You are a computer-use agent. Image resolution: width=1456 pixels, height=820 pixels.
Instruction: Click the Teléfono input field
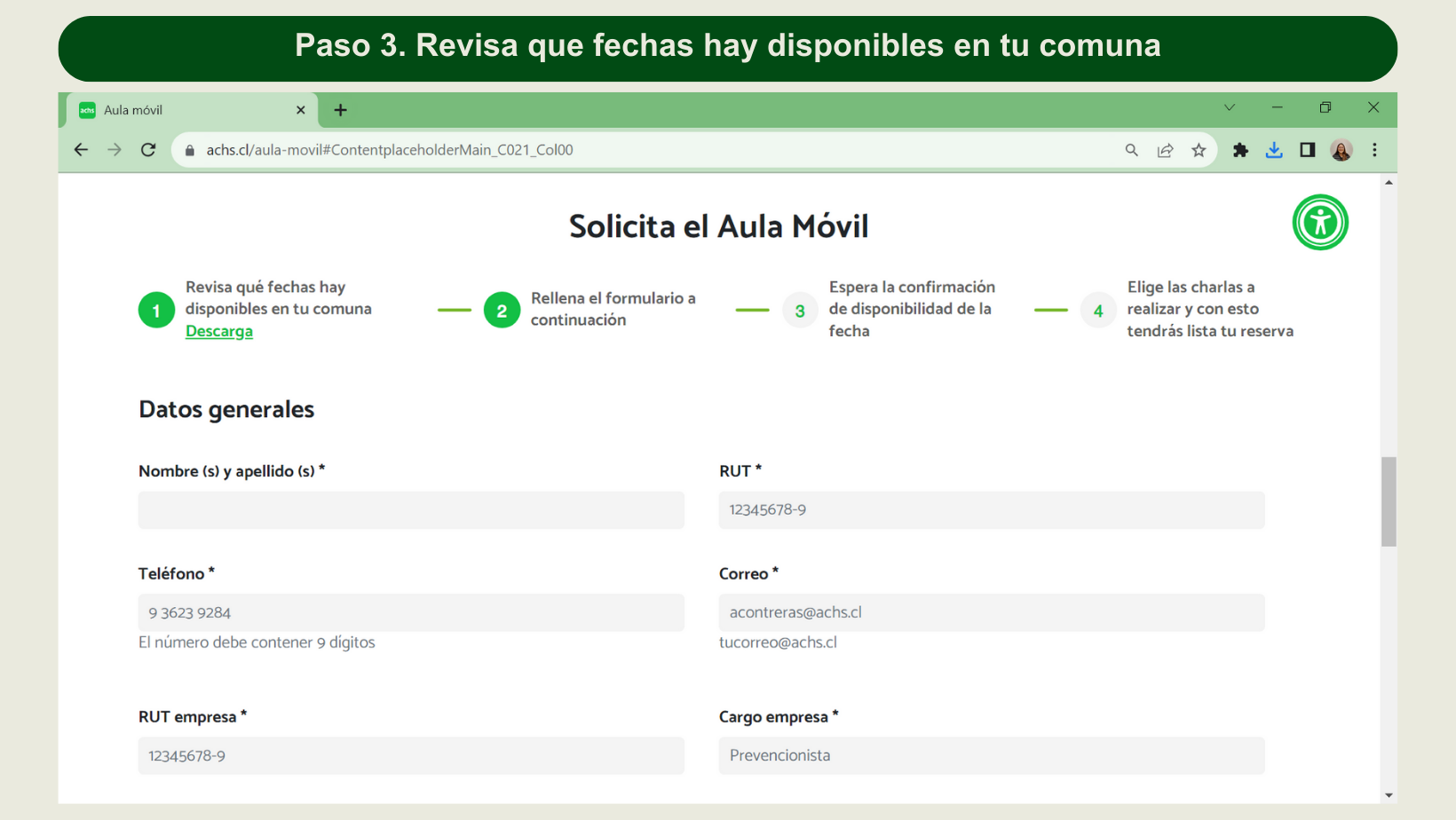411,612
